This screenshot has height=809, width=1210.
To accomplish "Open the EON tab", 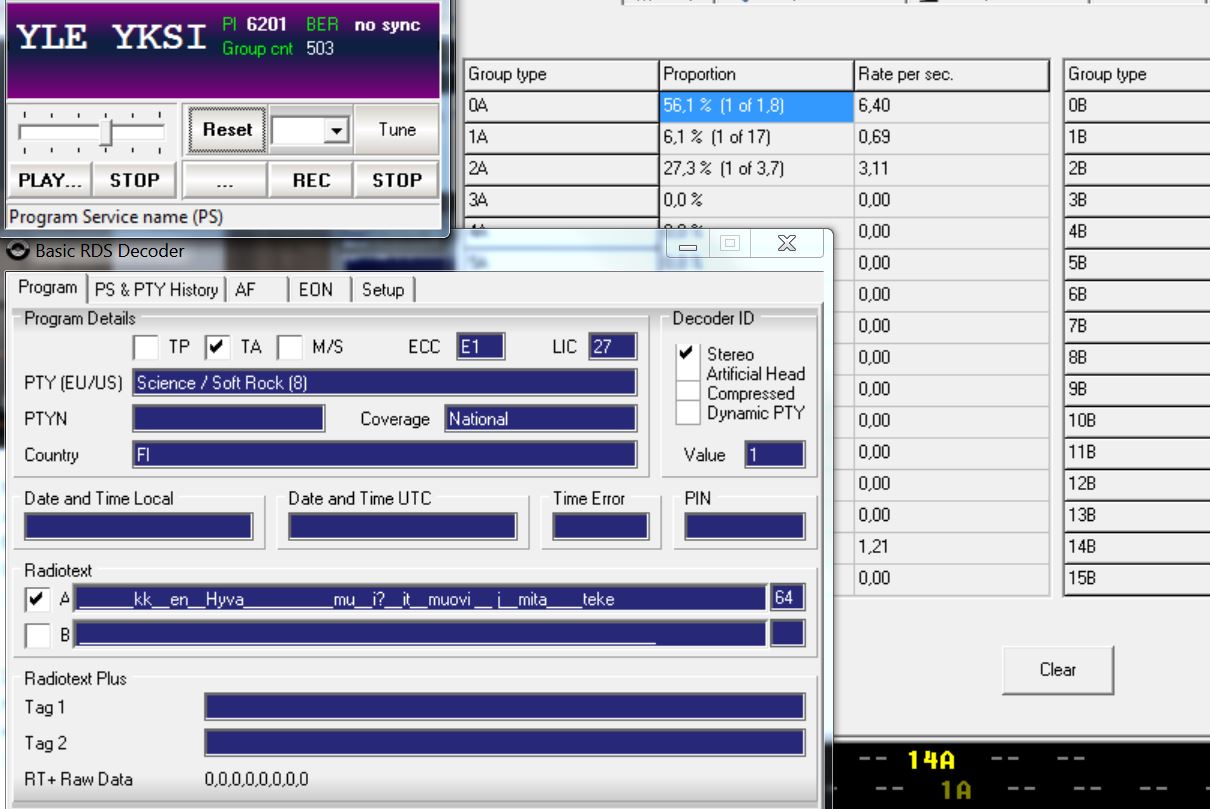I will click(315, 289).
